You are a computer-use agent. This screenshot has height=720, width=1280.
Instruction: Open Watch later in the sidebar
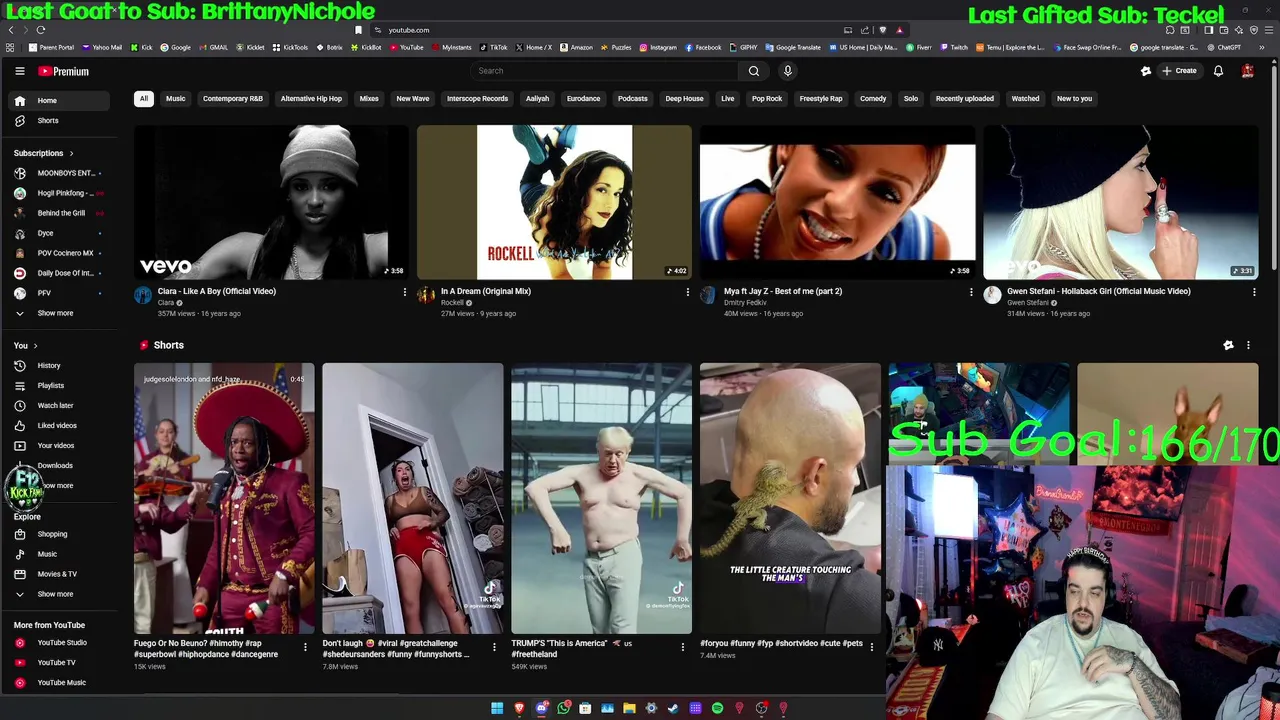tap(59, 405)
